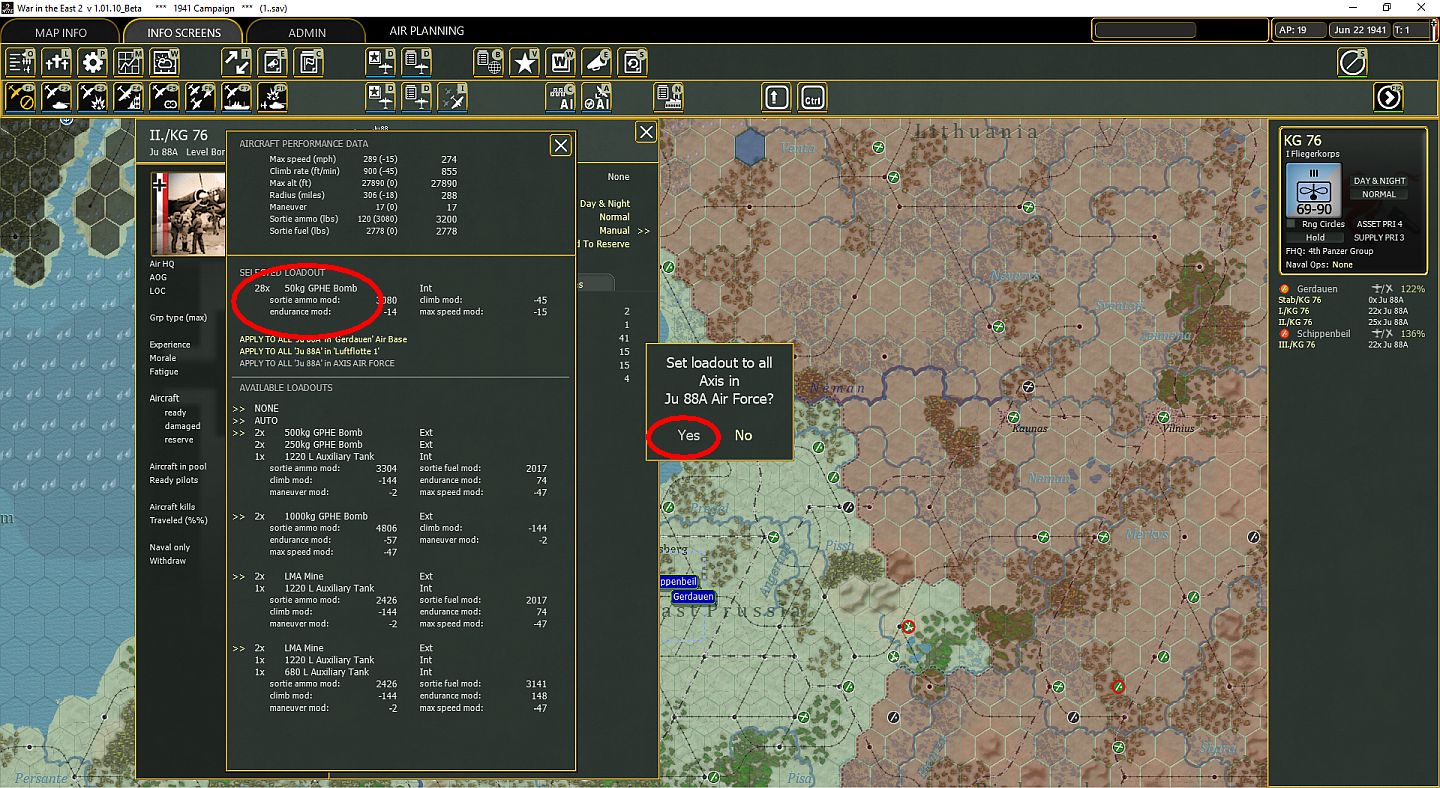Select the F11 explosion-over-tank mode icon

[x=273, y=97]
